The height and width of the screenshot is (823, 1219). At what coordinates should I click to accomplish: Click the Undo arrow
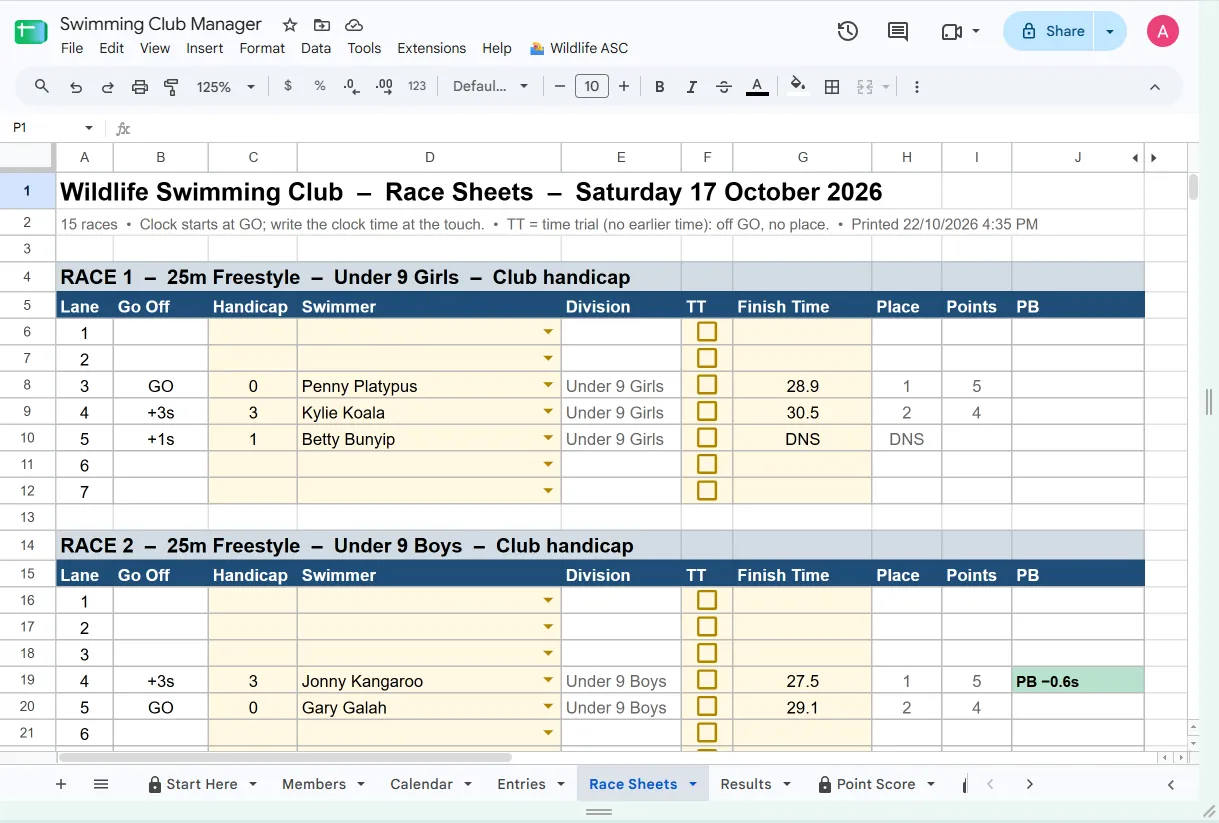pyautogui.click(x=76, y=87)
